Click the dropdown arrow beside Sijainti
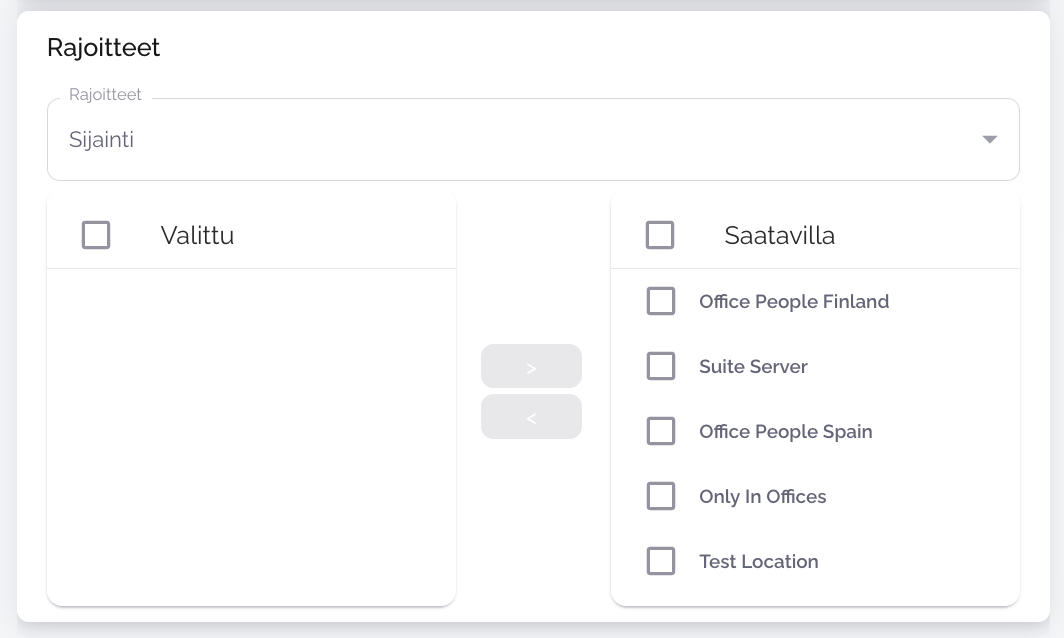1064x638 pixels. point(989,140)
